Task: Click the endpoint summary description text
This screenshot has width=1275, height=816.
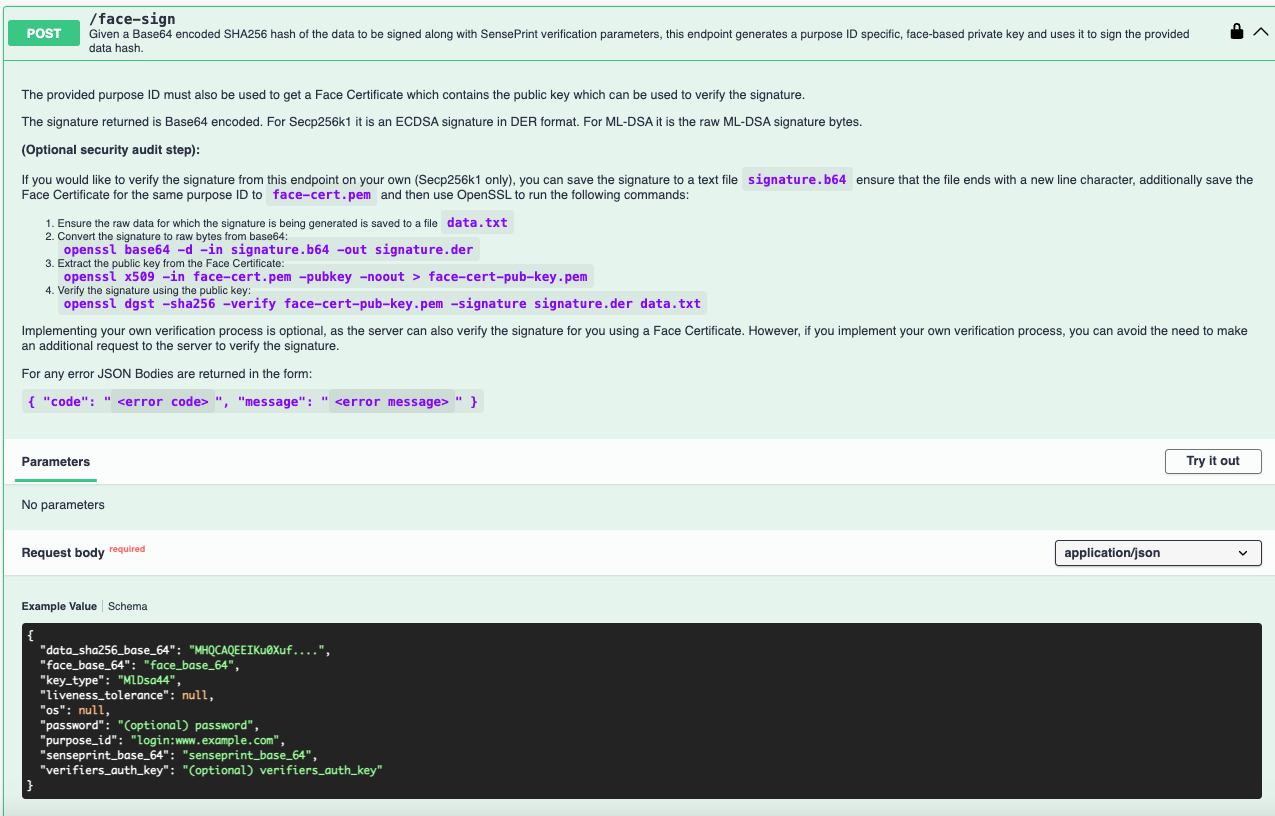Action: pos(639,41)
